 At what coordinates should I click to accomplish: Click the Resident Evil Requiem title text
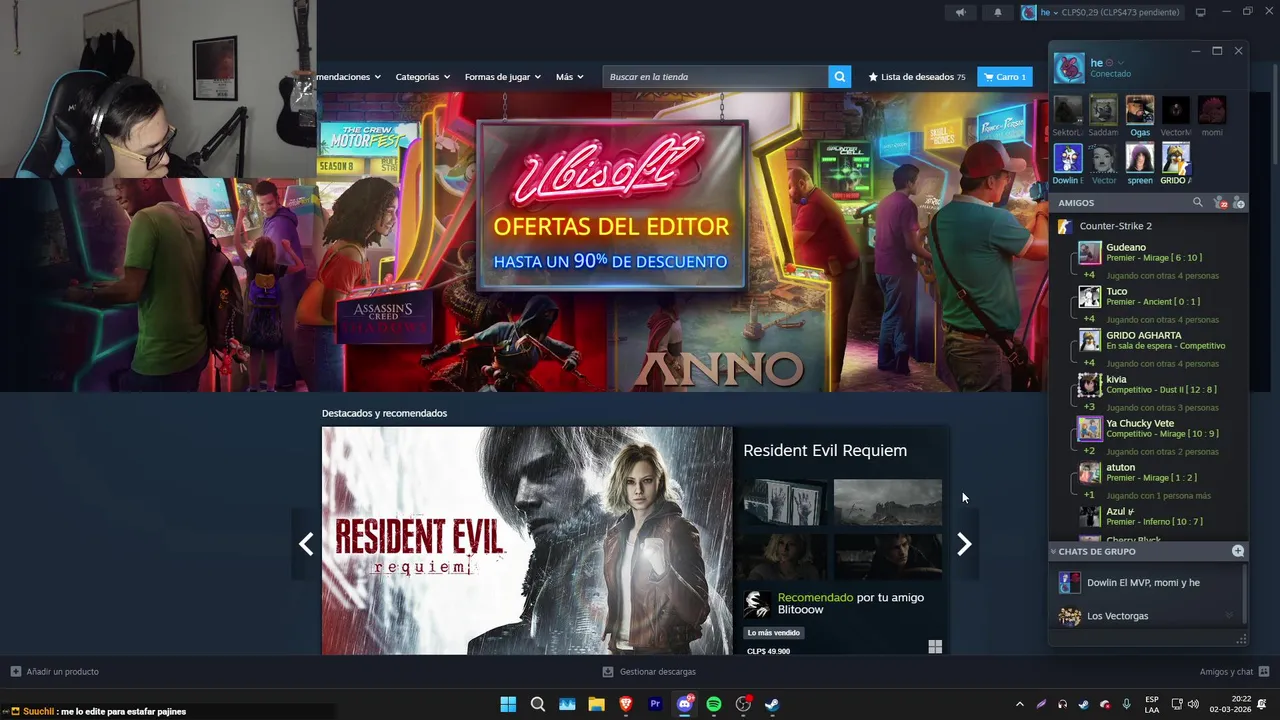(825, 451)
